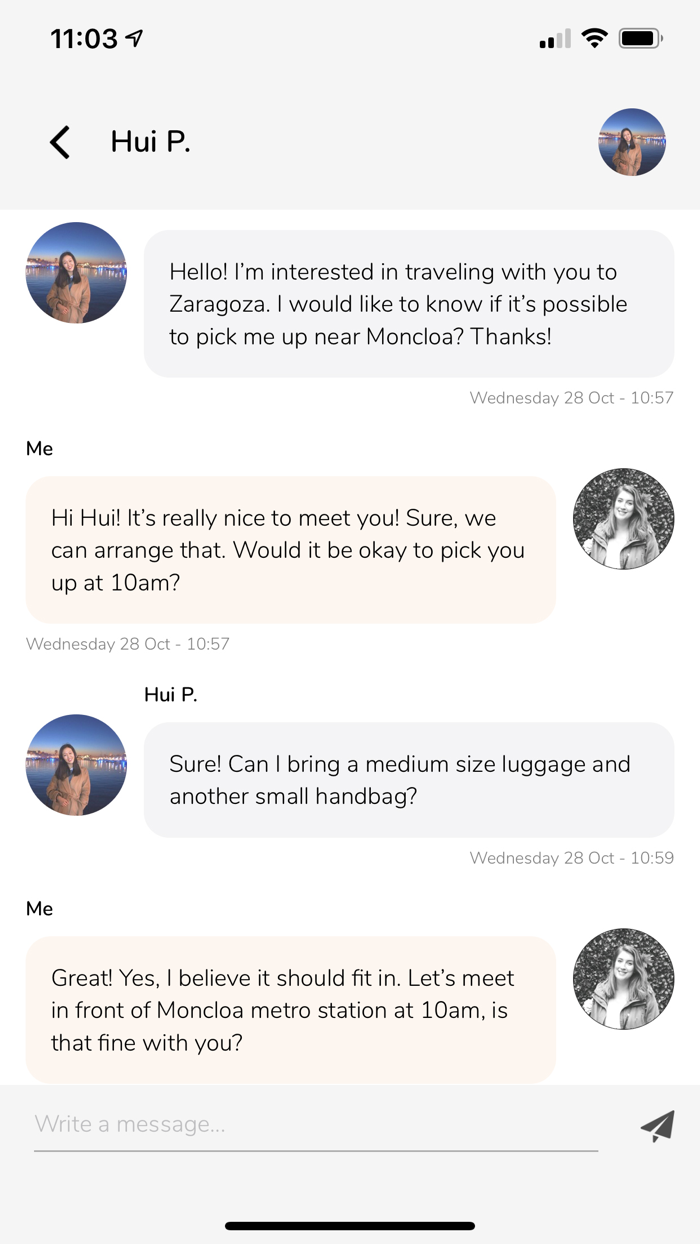Tap the home indicator bar at screen bottom
700x1244 pixels.
click(x=350, y=1225)
